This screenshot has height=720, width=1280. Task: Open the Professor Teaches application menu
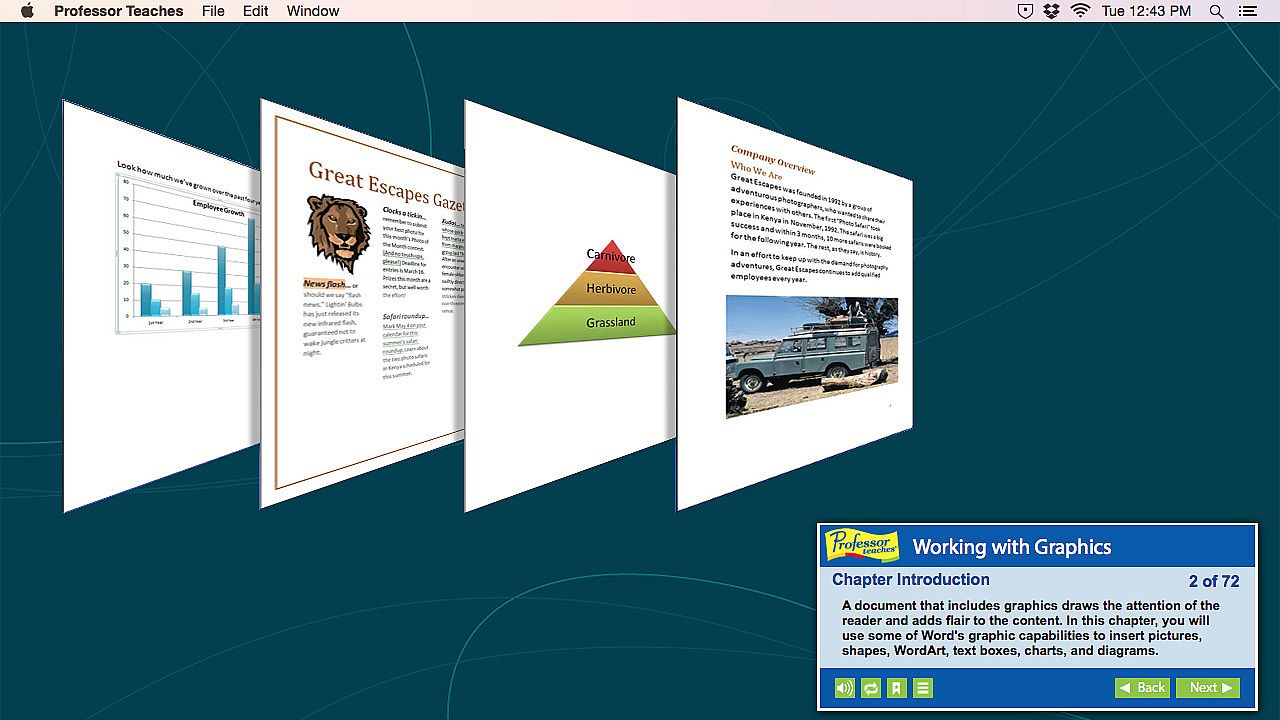[119, 11]
